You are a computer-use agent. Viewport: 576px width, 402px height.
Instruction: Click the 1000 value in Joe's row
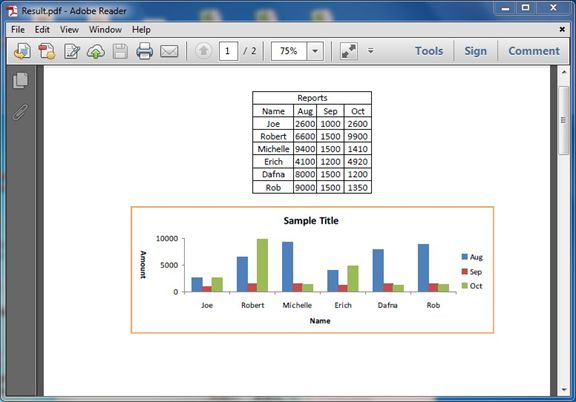(330, 124)
